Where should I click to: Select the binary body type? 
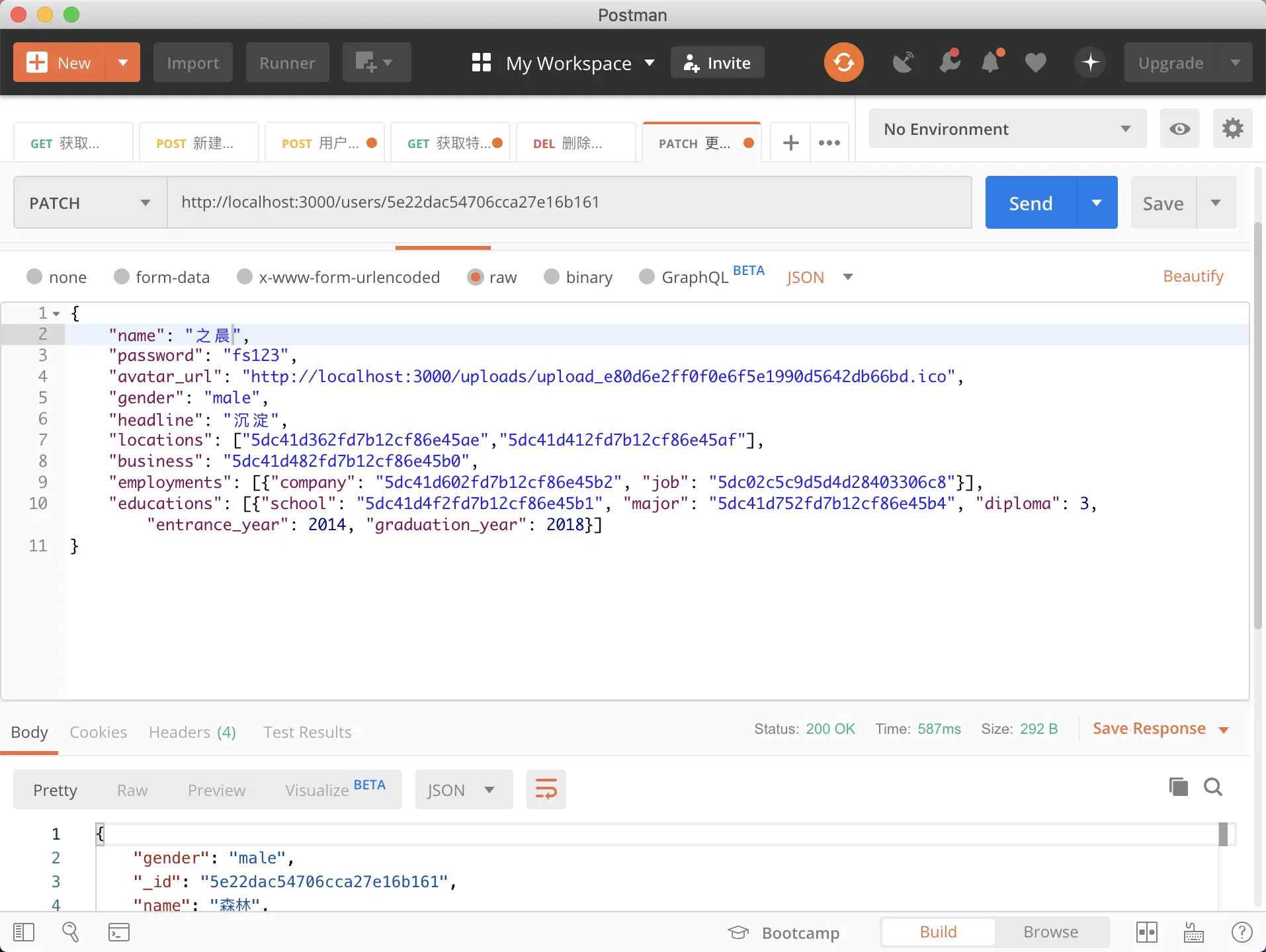(x=551, y=277)
